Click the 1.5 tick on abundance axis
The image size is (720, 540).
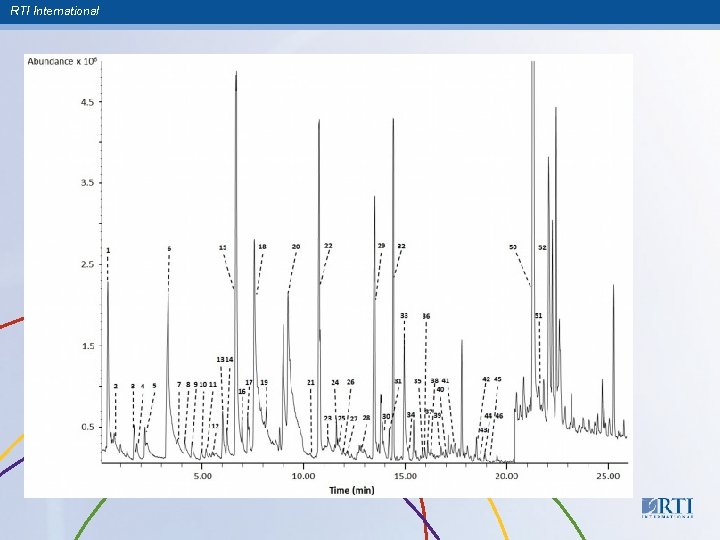click(87, 346)
